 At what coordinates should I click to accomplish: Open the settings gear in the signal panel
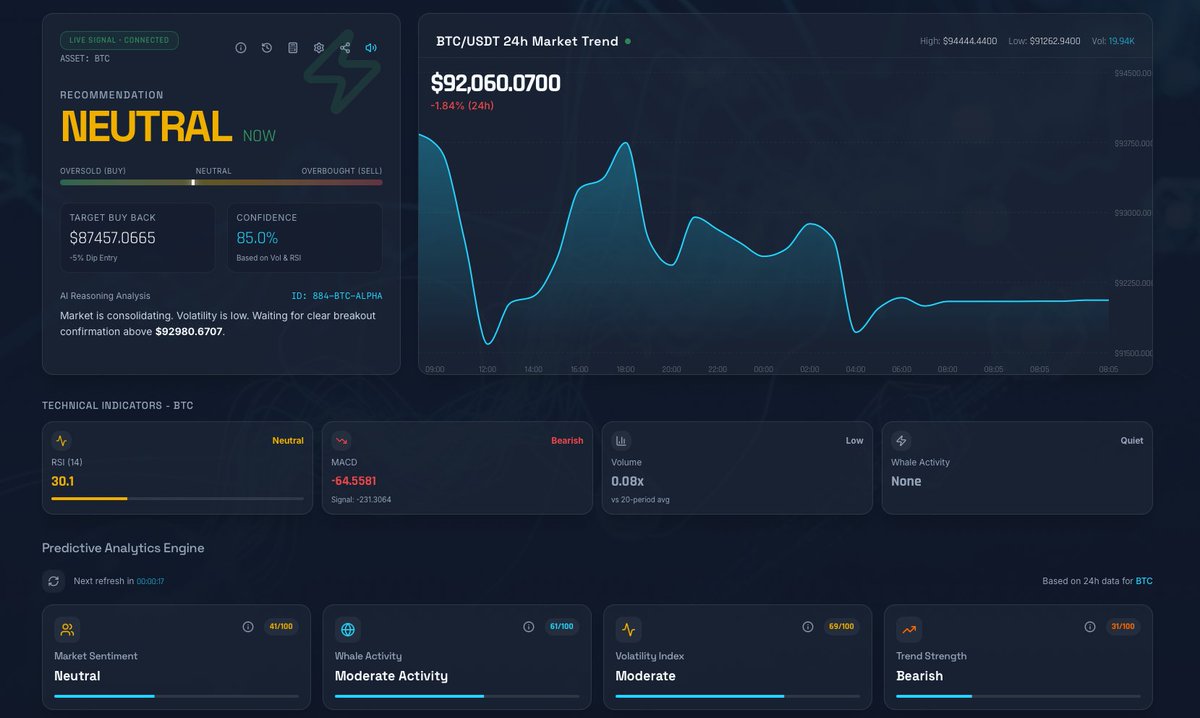point(318,47)
